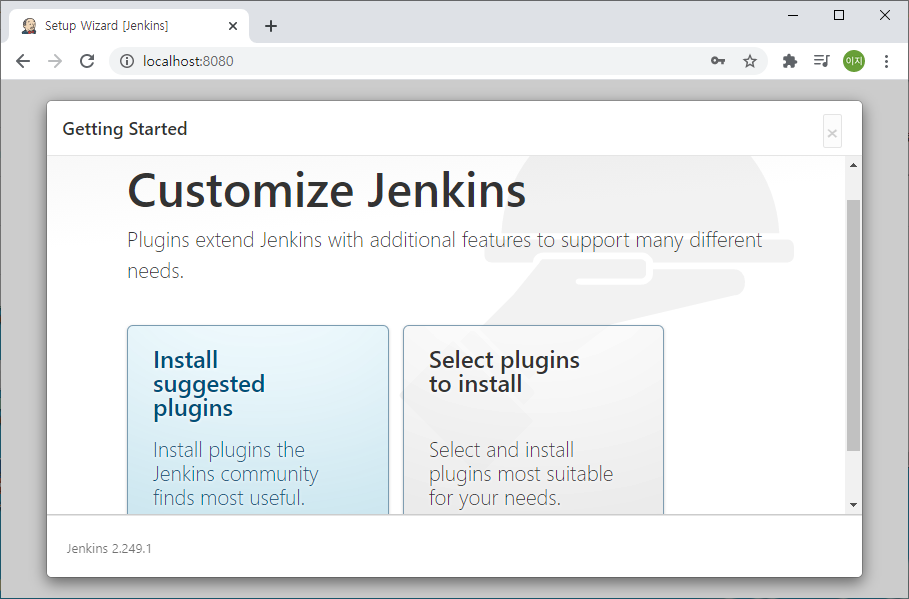Click the browser back arrow
The width and height of the screenshot is (909, 599).
pos(23,61)
